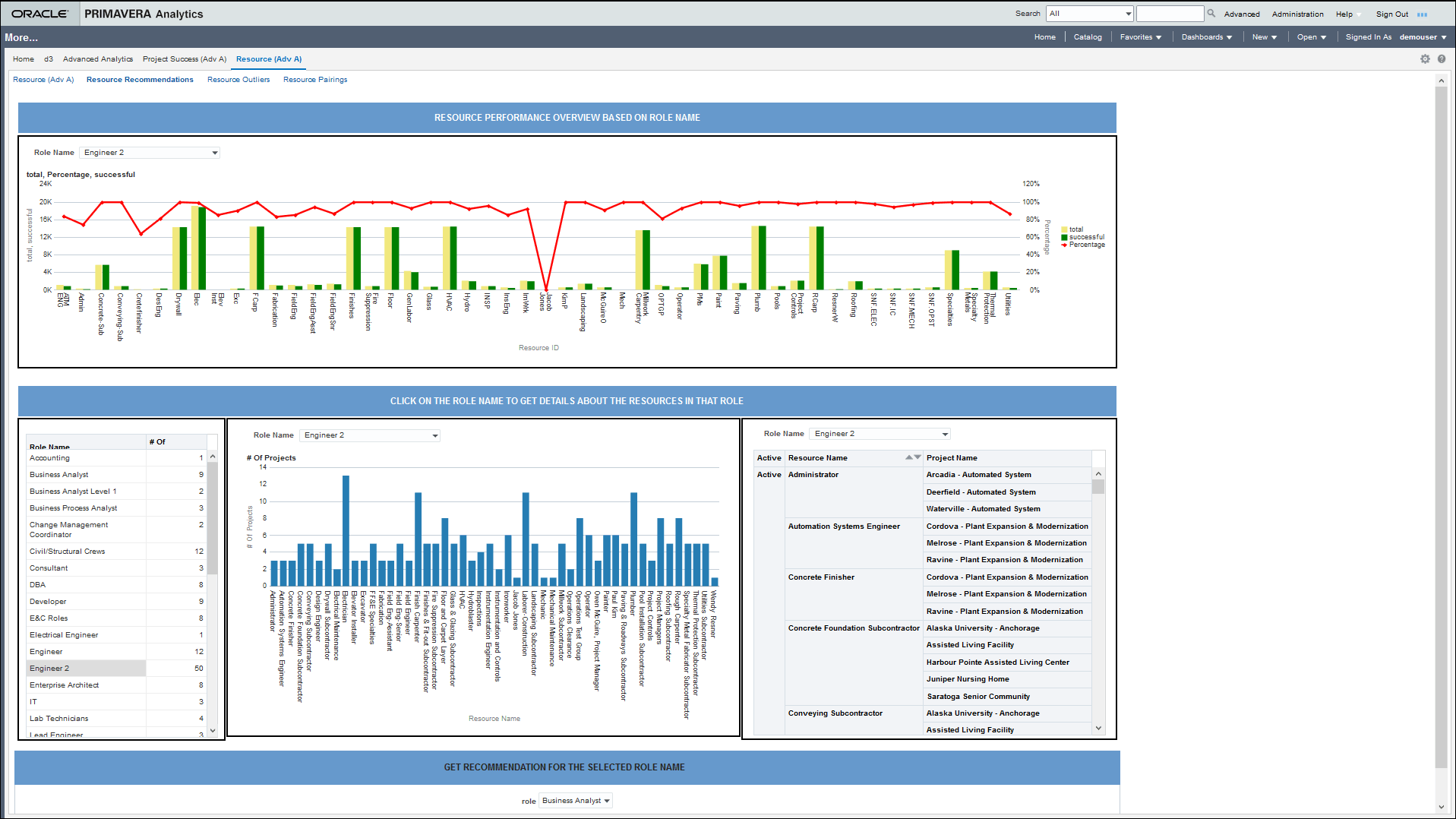Select the DBA role row
The height and width of the screenshot is (819, 1456).
116,585
